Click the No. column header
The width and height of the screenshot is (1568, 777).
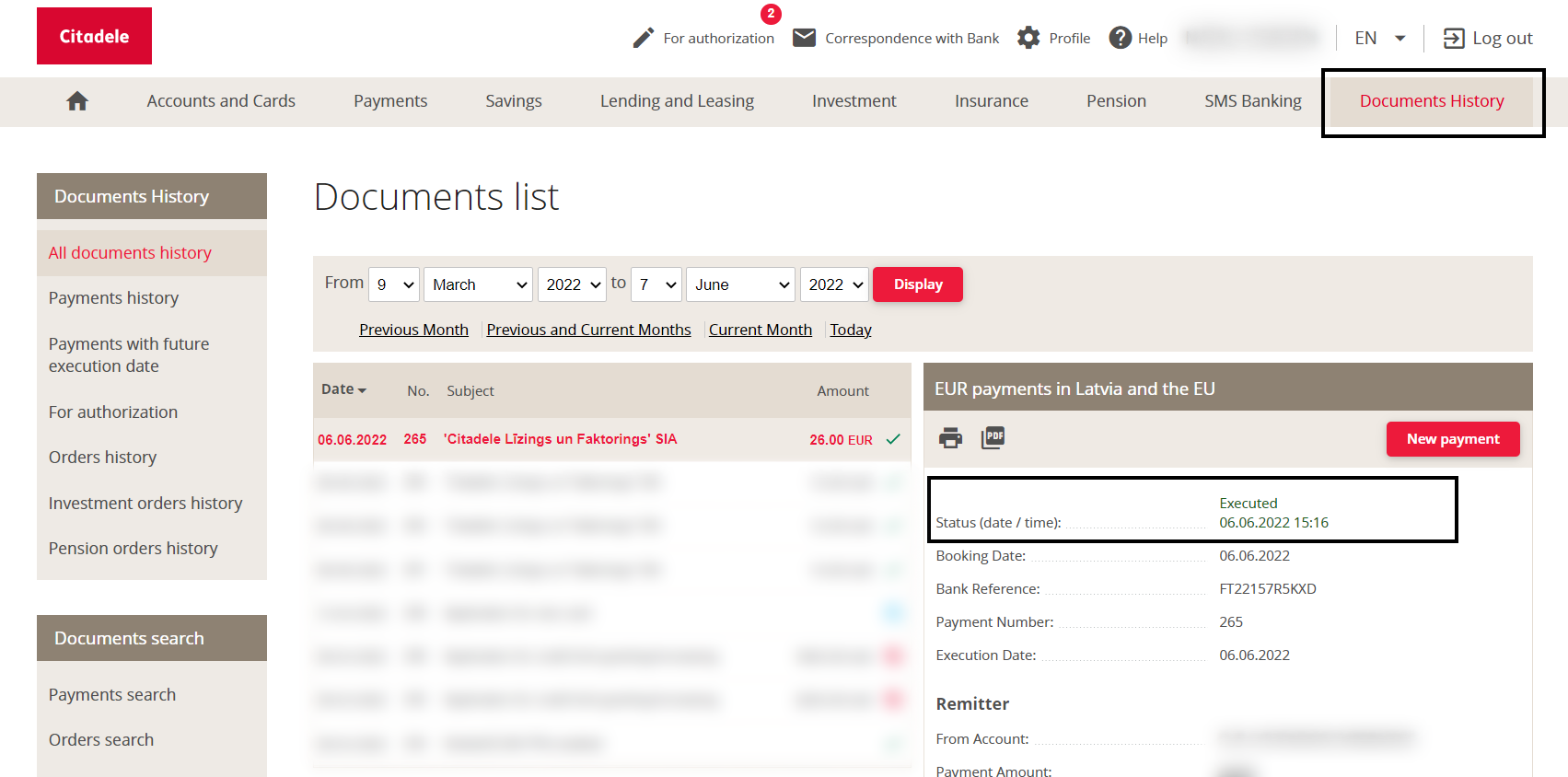pos(418,391)
